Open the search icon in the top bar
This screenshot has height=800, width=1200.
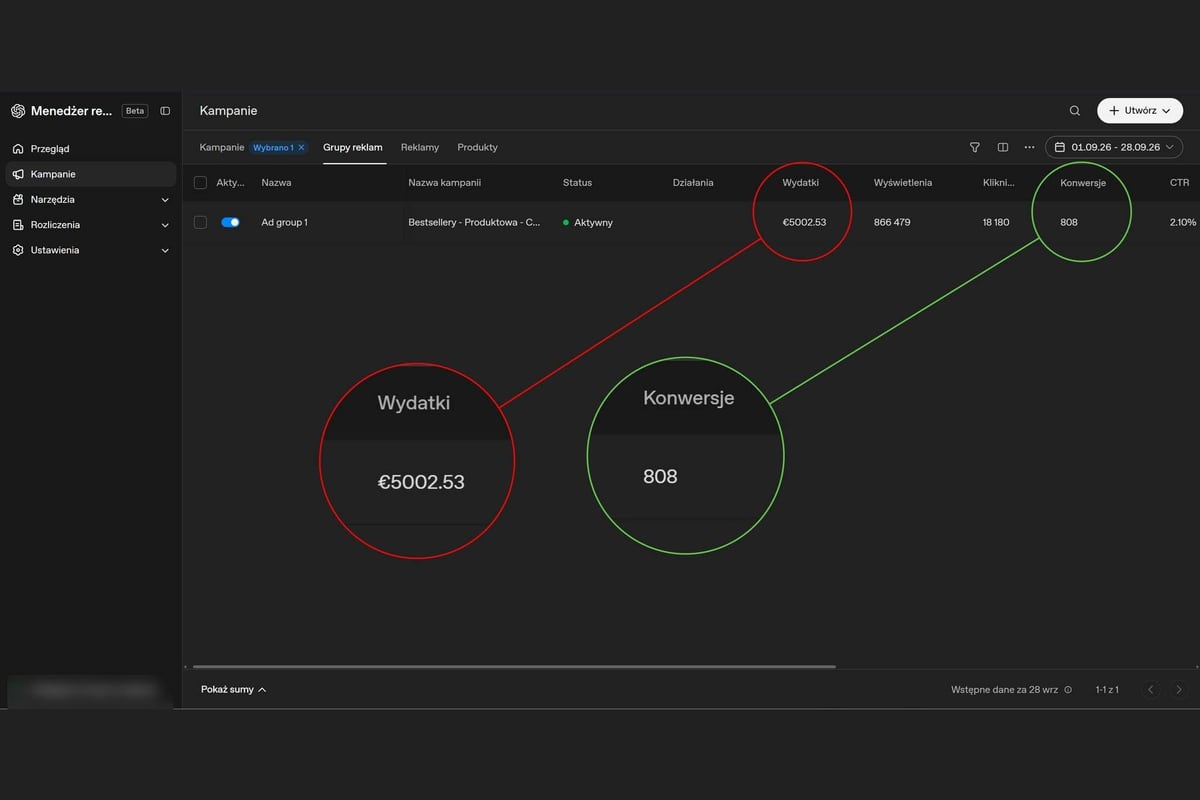[1075, 111]
